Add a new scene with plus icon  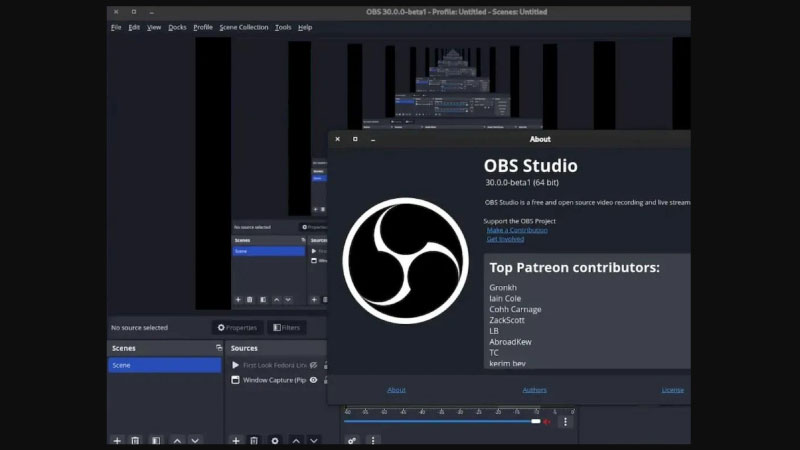tap(117, 440)
